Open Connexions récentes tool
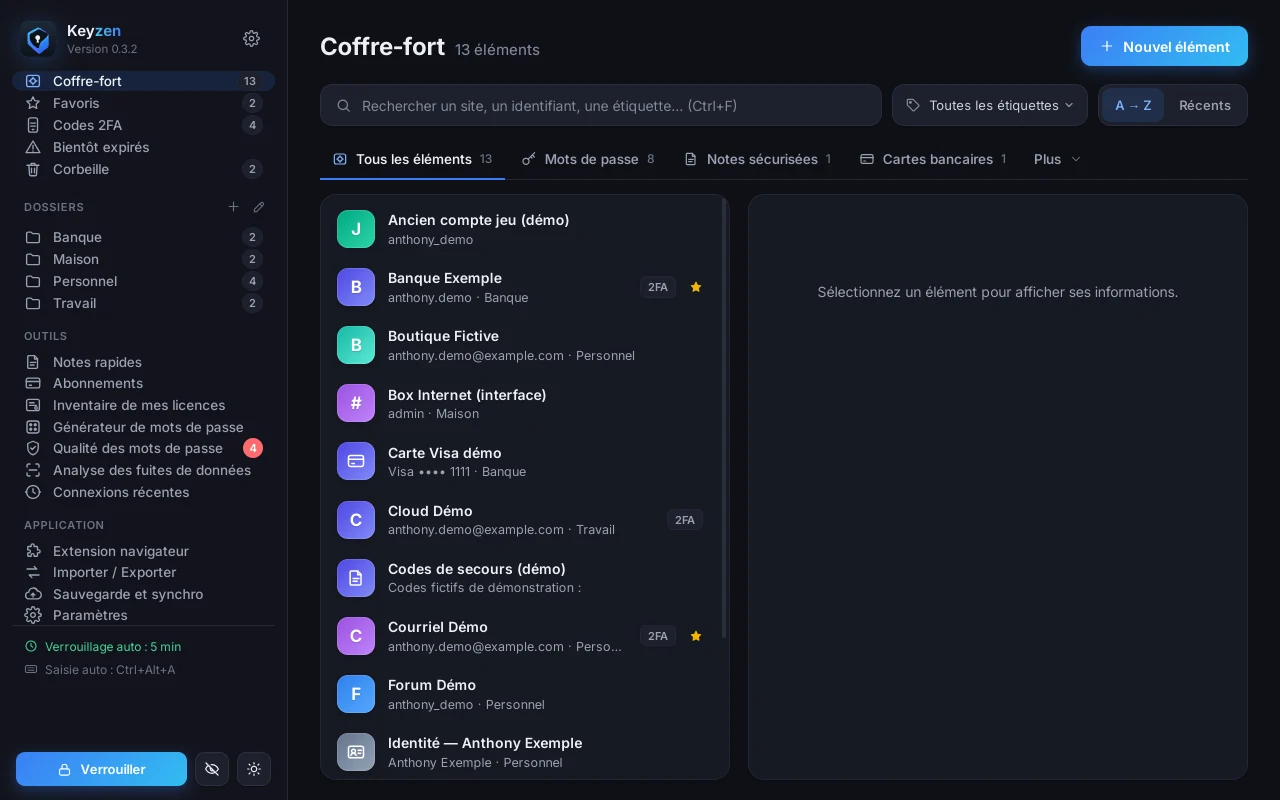 (143, 492)
